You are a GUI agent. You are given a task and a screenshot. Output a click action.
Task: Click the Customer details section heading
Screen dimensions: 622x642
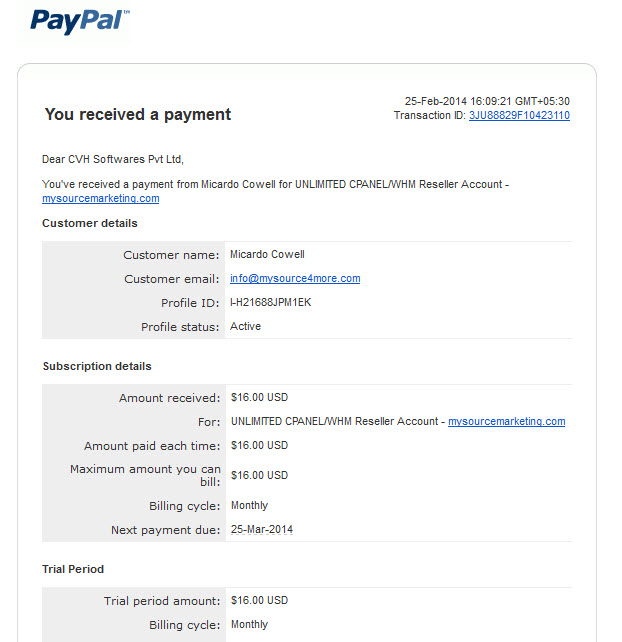click(90, 223)
